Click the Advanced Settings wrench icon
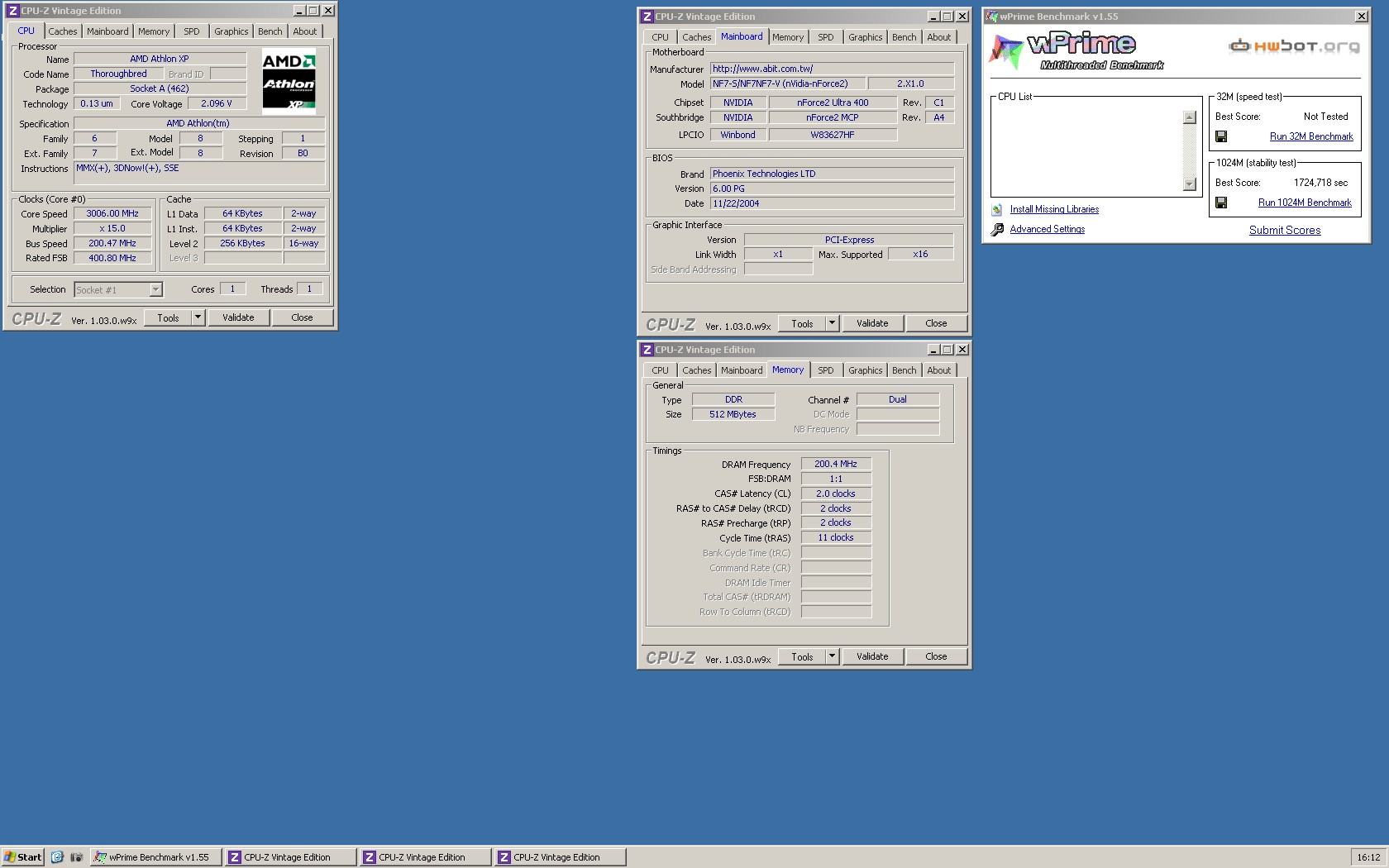 (997, 230)
